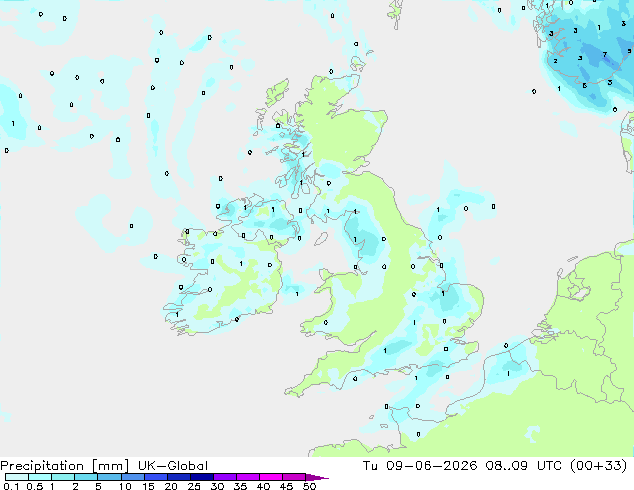This screenshot has width=634, height=490.
Task: Click the '0.1' legend scale value
Action: (11, 486)
